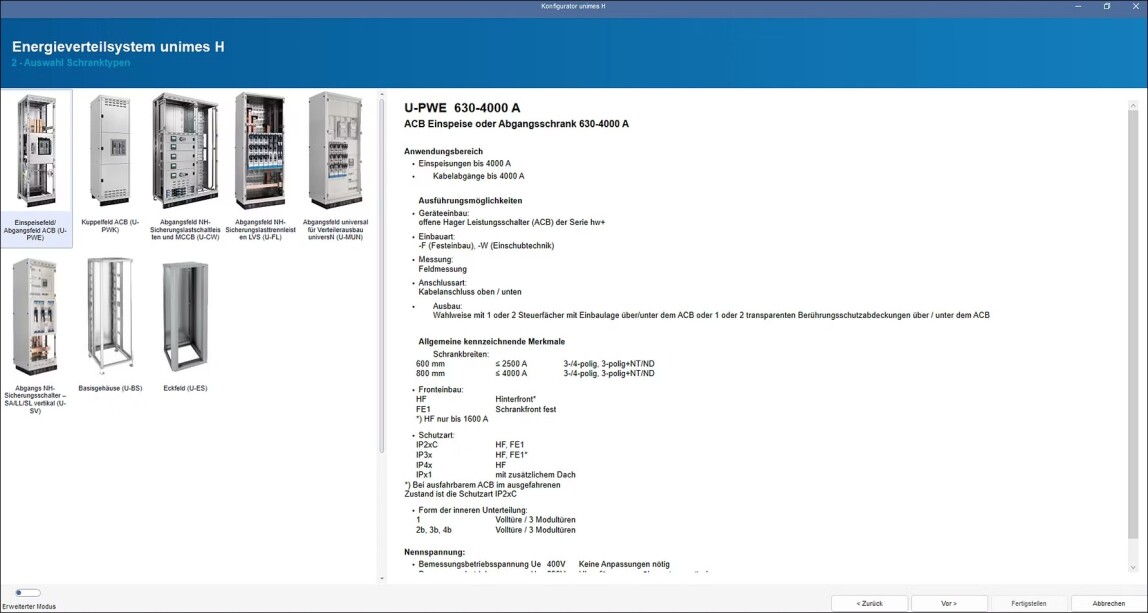Go forward with the Vor button
The height and width of the screenshot is (613, 1148).
[949, 603]
